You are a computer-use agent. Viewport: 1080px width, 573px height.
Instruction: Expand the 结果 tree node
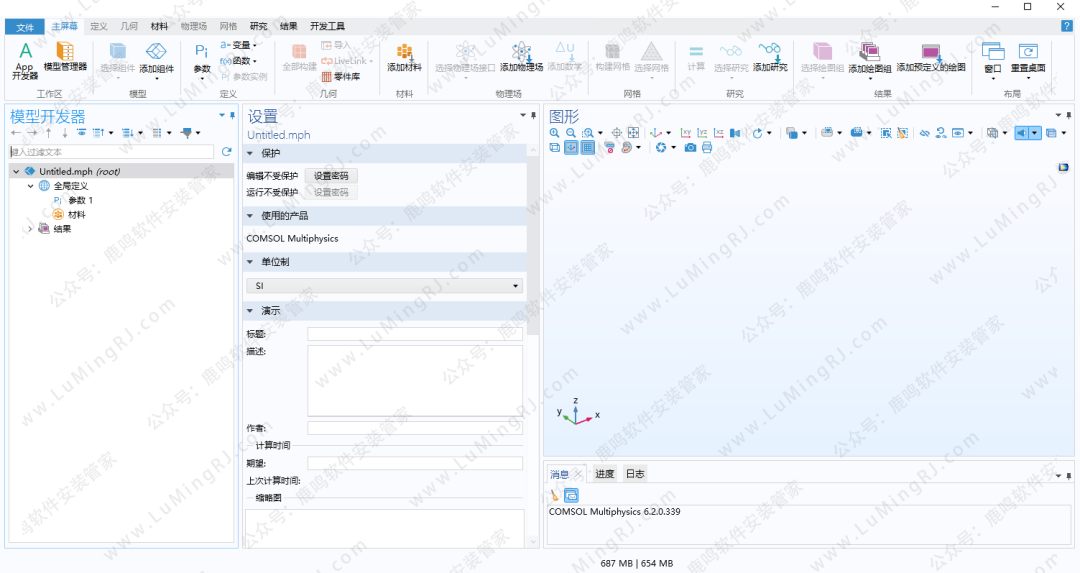click(x=30, y=229)
